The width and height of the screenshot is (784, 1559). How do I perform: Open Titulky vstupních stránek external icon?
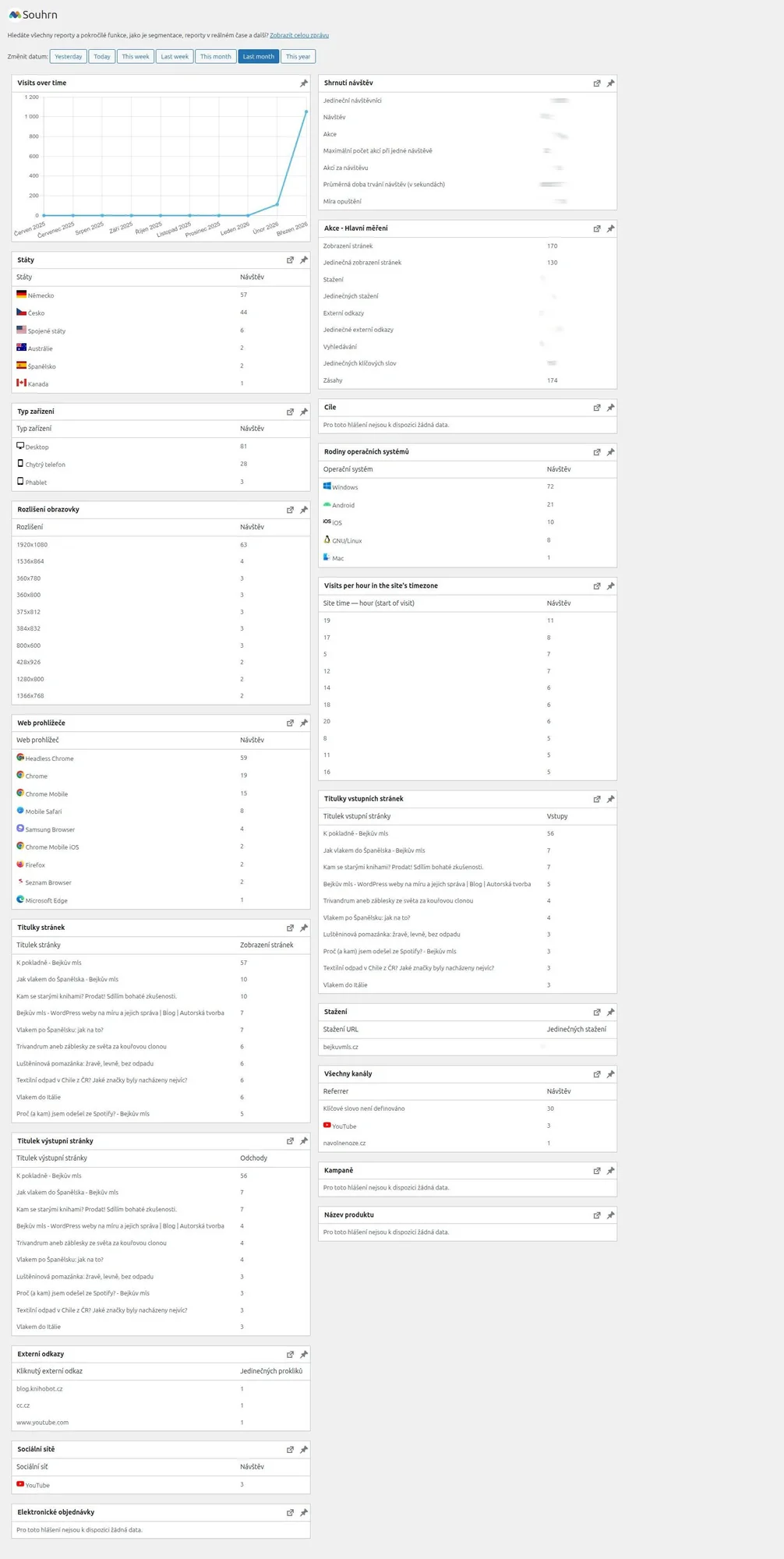point(597,799)
